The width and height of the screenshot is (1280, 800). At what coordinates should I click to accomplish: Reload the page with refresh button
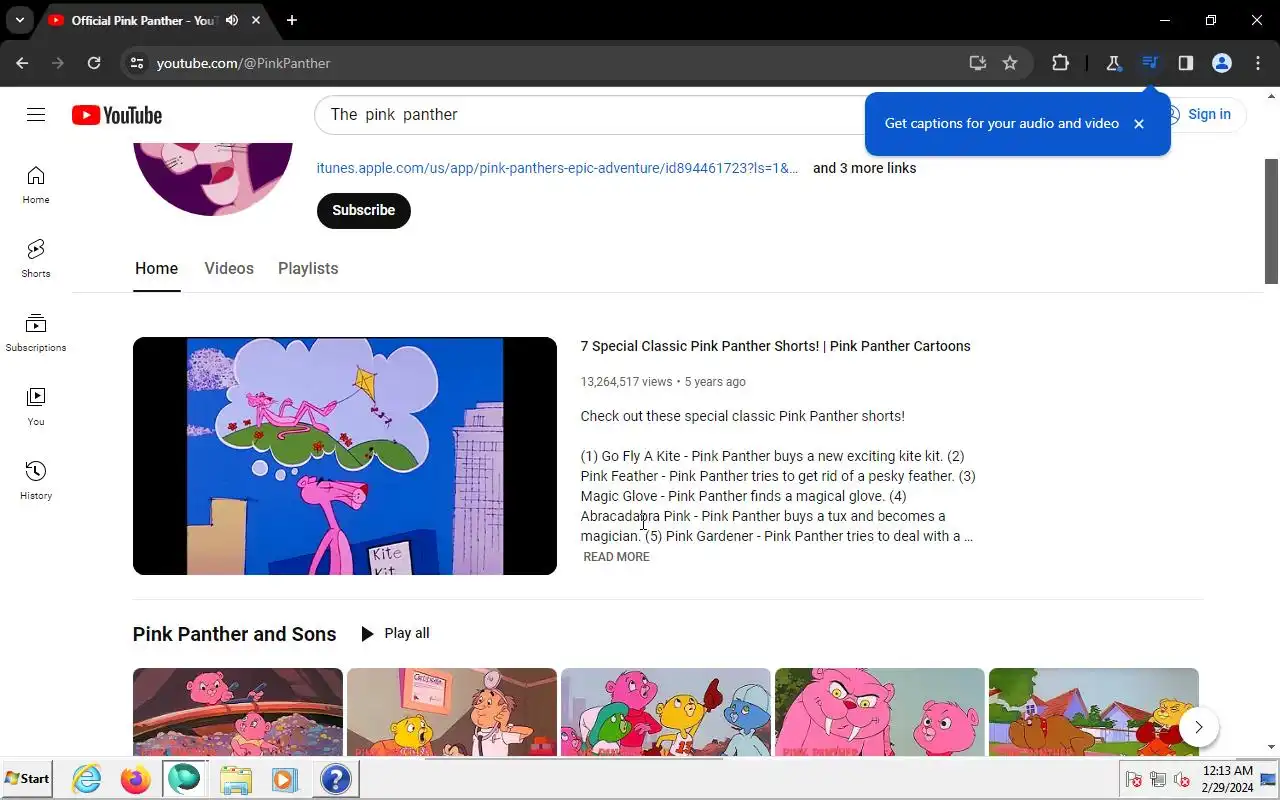94,63
